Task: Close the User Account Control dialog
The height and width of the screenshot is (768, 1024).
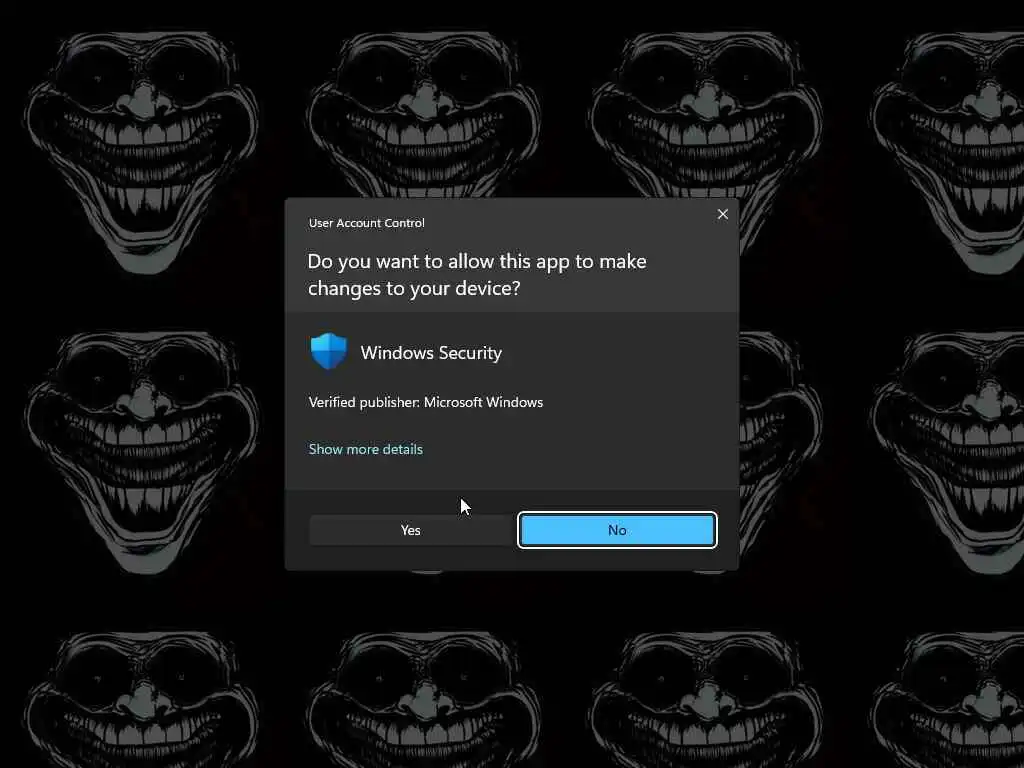Action: click(x=722, y=214)
